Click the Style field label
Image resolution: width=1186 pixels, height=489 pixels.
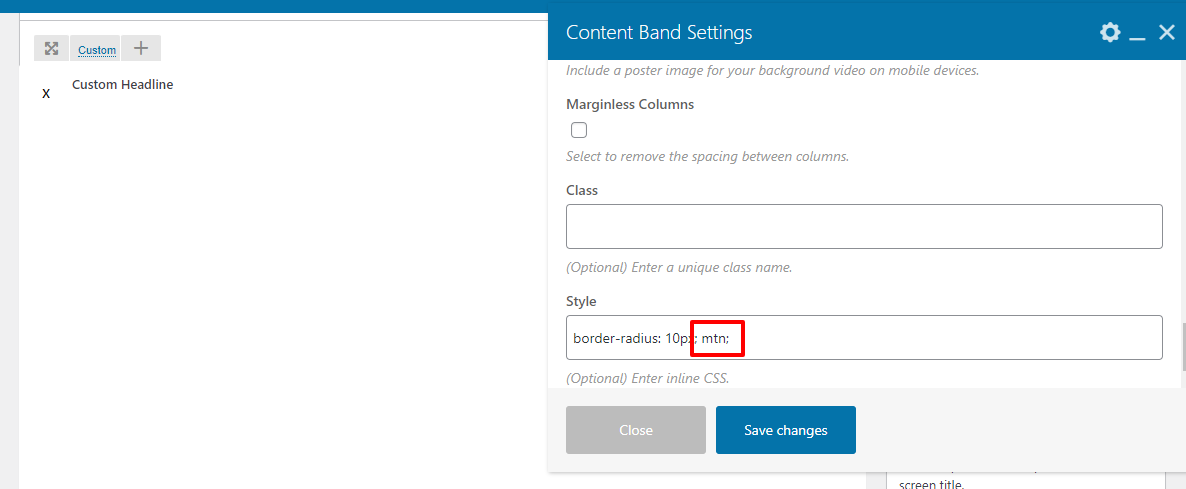click(581, 301)
